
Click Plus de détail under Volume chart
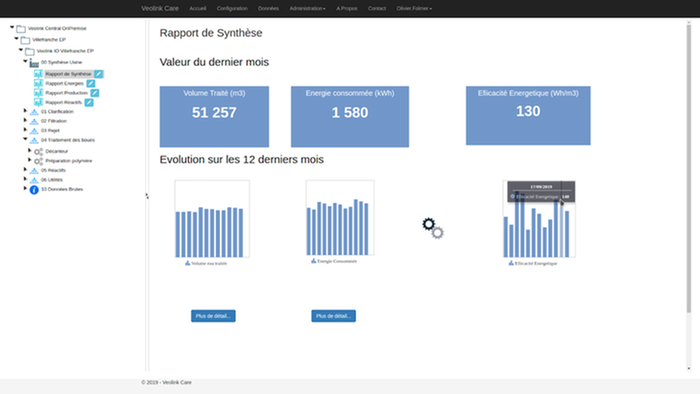[213, 316]
